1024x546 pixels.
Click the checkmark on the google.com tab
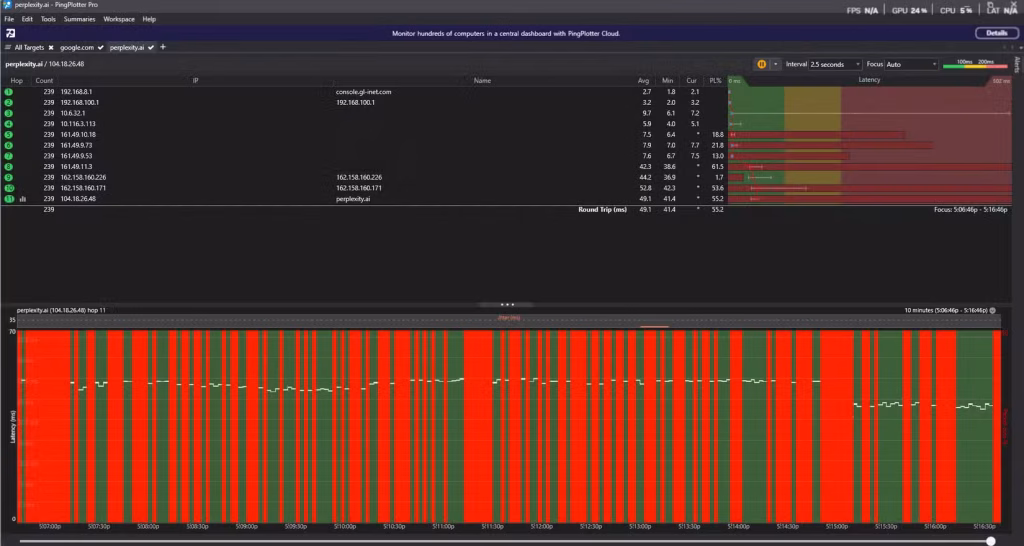[x=101, y=47]
